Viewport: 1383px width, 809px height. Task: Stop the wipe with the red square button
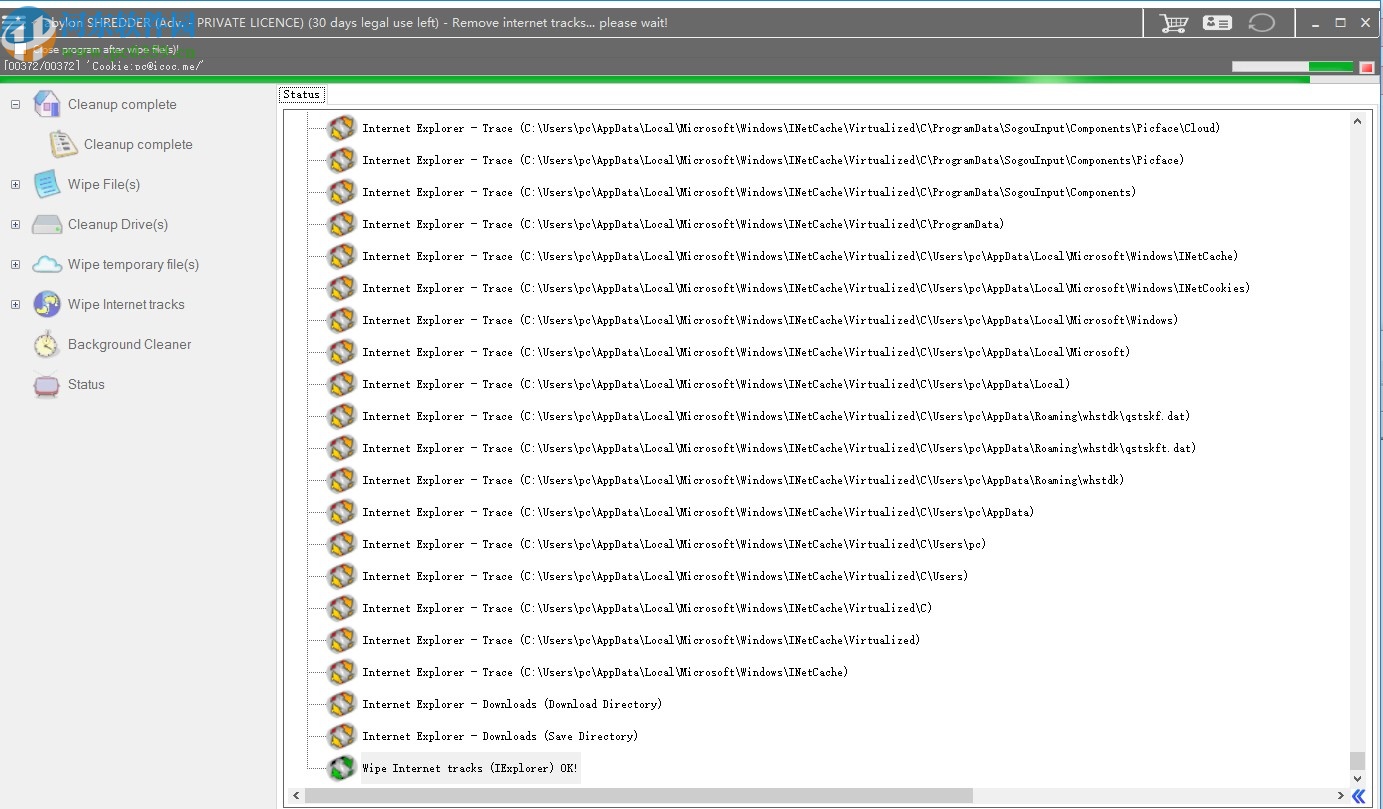[x=1366, y=67]
